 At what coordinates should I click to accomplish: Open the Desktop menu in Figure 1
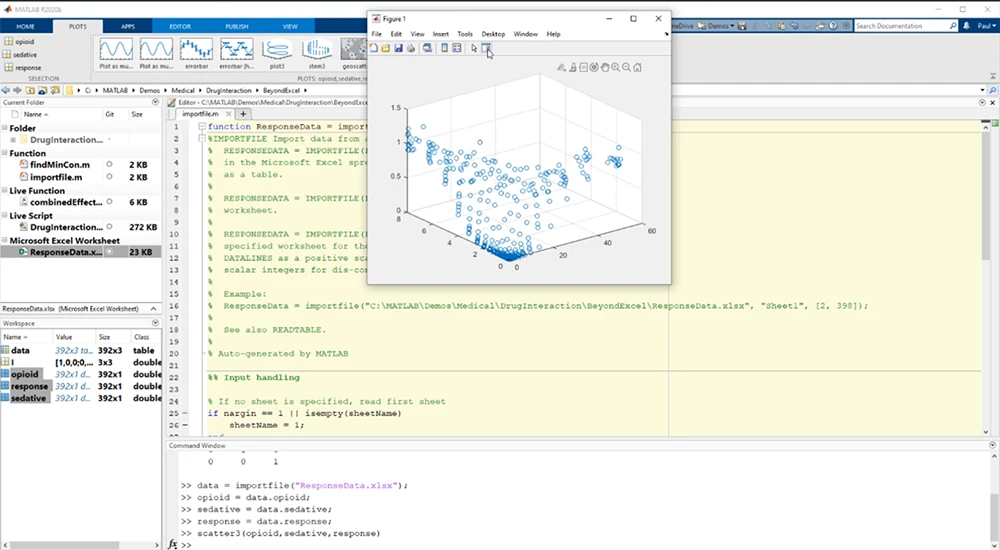[x=493, y=34]
